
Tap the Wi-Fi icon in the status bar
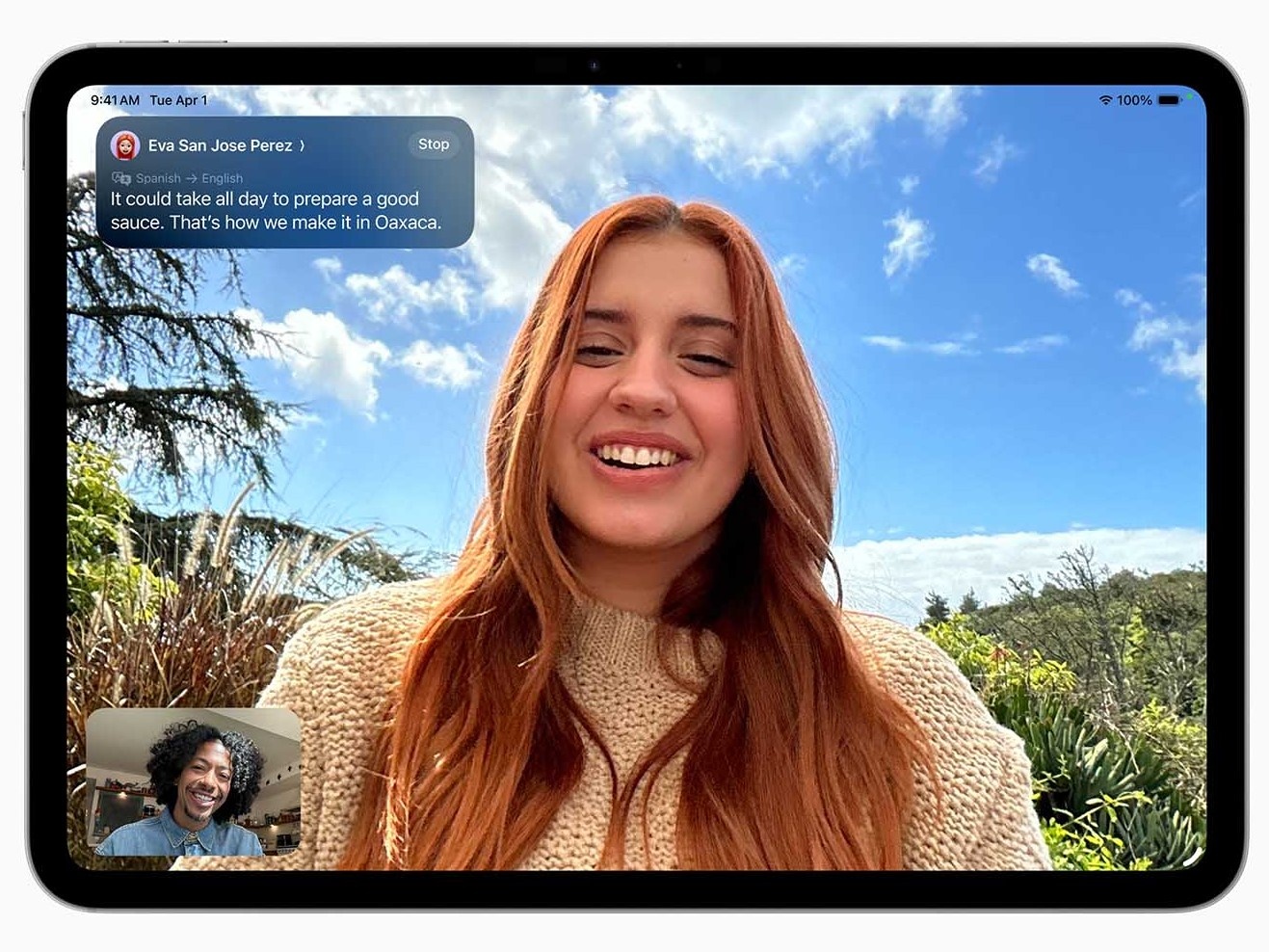coord(1105,100)
